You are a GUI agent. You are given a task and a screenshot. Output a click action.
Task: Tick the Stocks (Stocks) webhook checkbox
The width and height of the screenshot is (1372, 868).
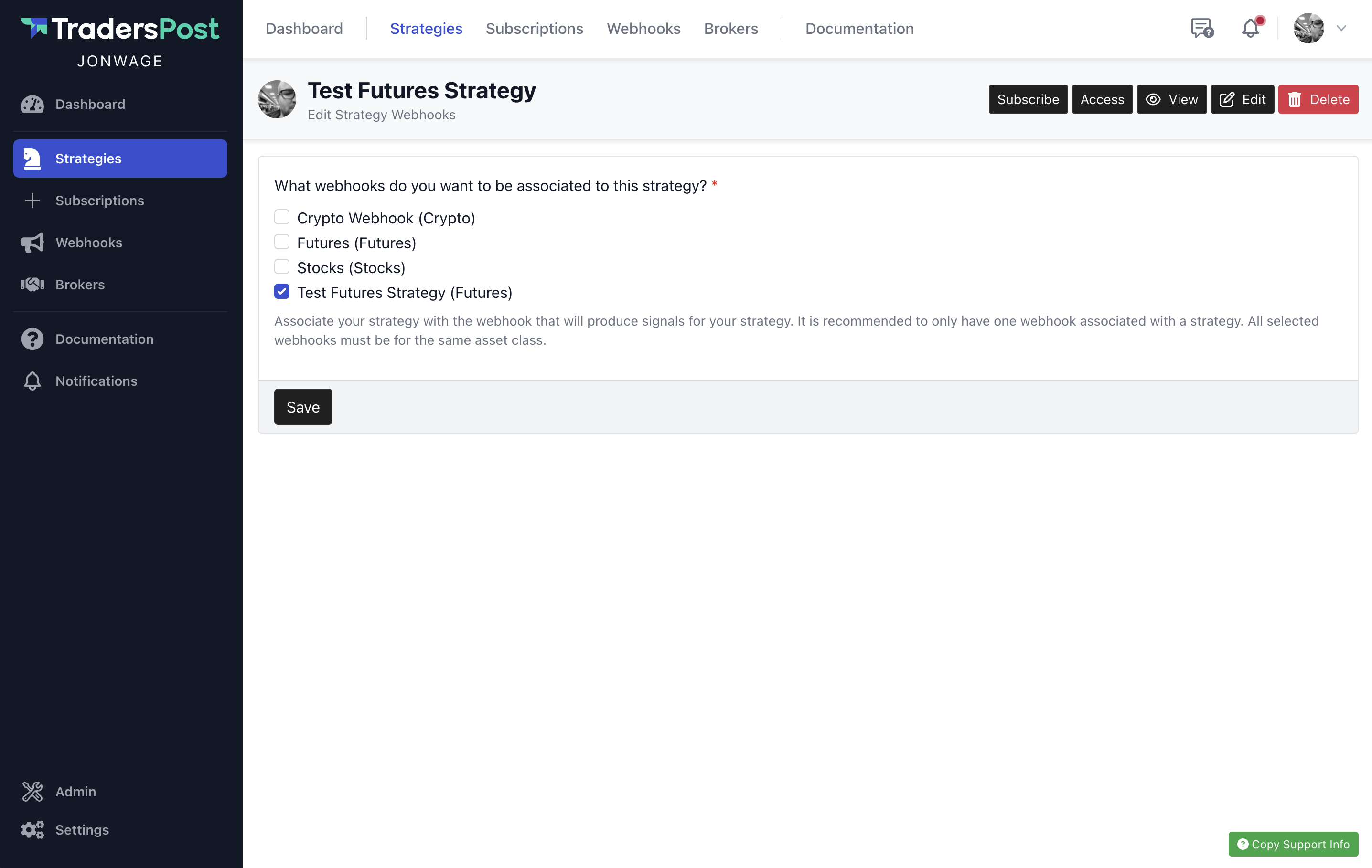[282, 266]
